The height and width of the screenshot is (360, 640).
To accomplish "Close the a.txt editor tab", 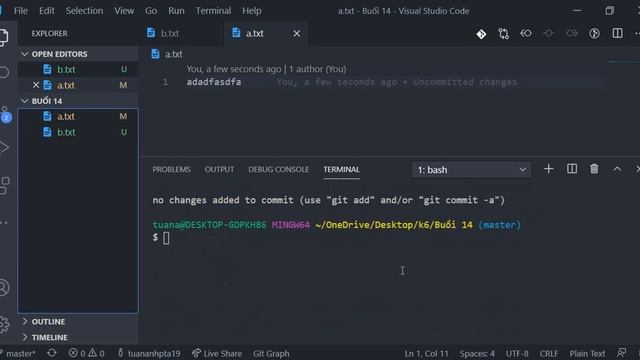I will [297, 33].
